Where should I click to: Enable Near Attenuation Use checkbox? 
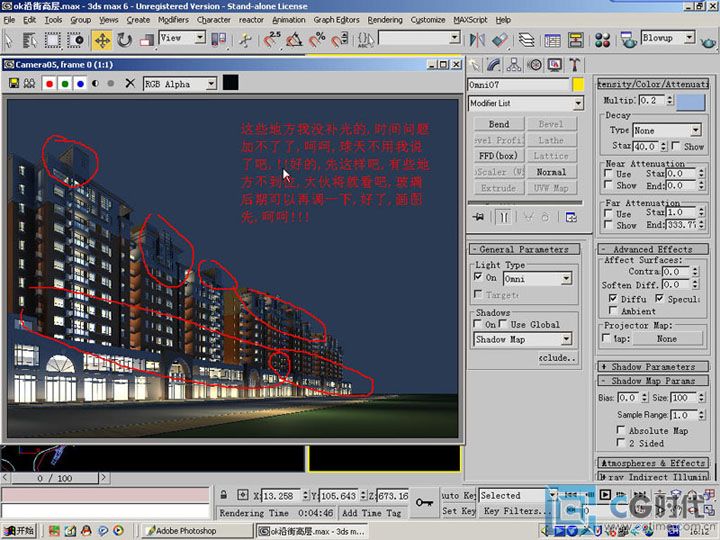[x=608, y=173]
